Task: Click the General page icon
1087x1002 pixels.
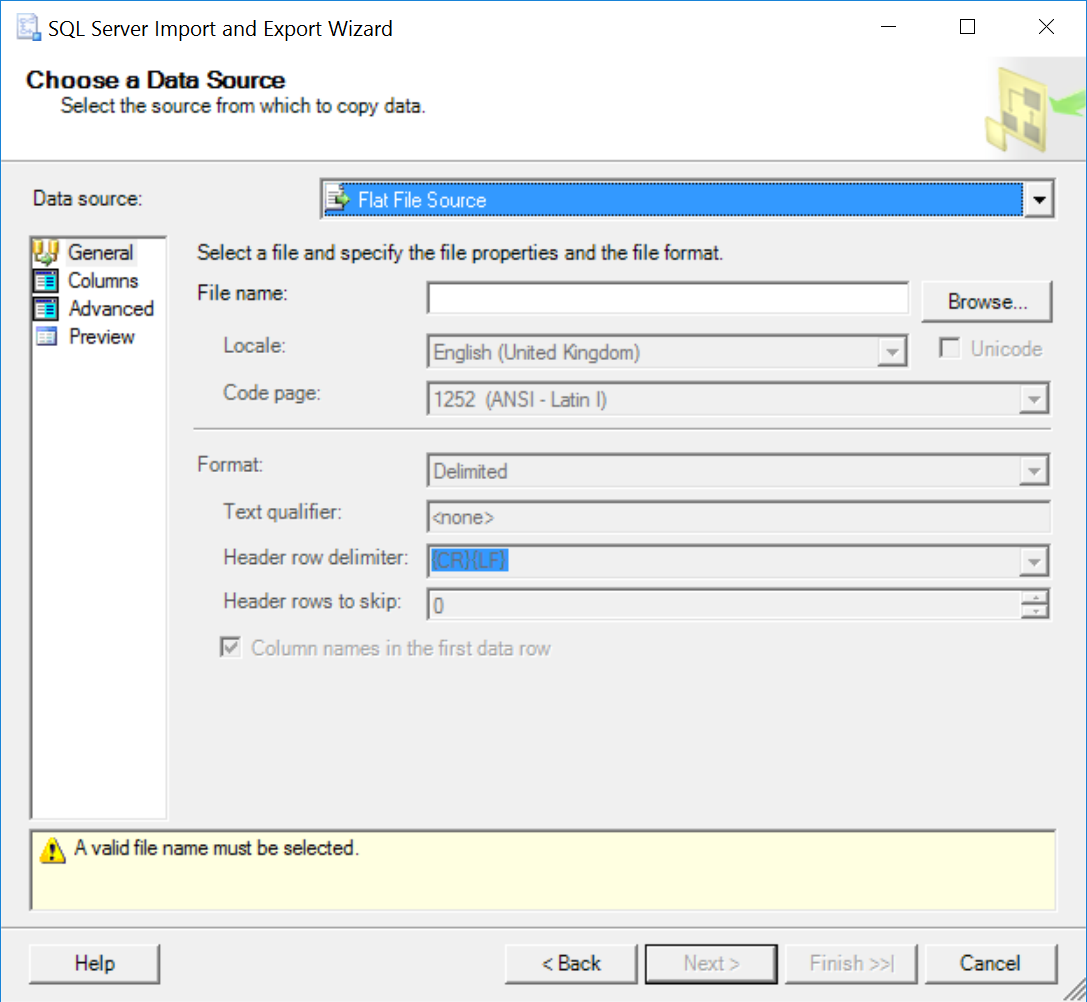Action: point(47,253)
